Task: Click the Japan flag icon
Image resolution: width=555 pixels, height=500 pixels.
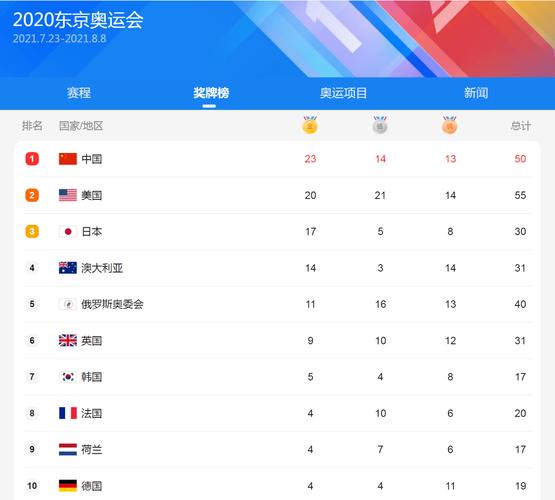Action: point(68,231)
